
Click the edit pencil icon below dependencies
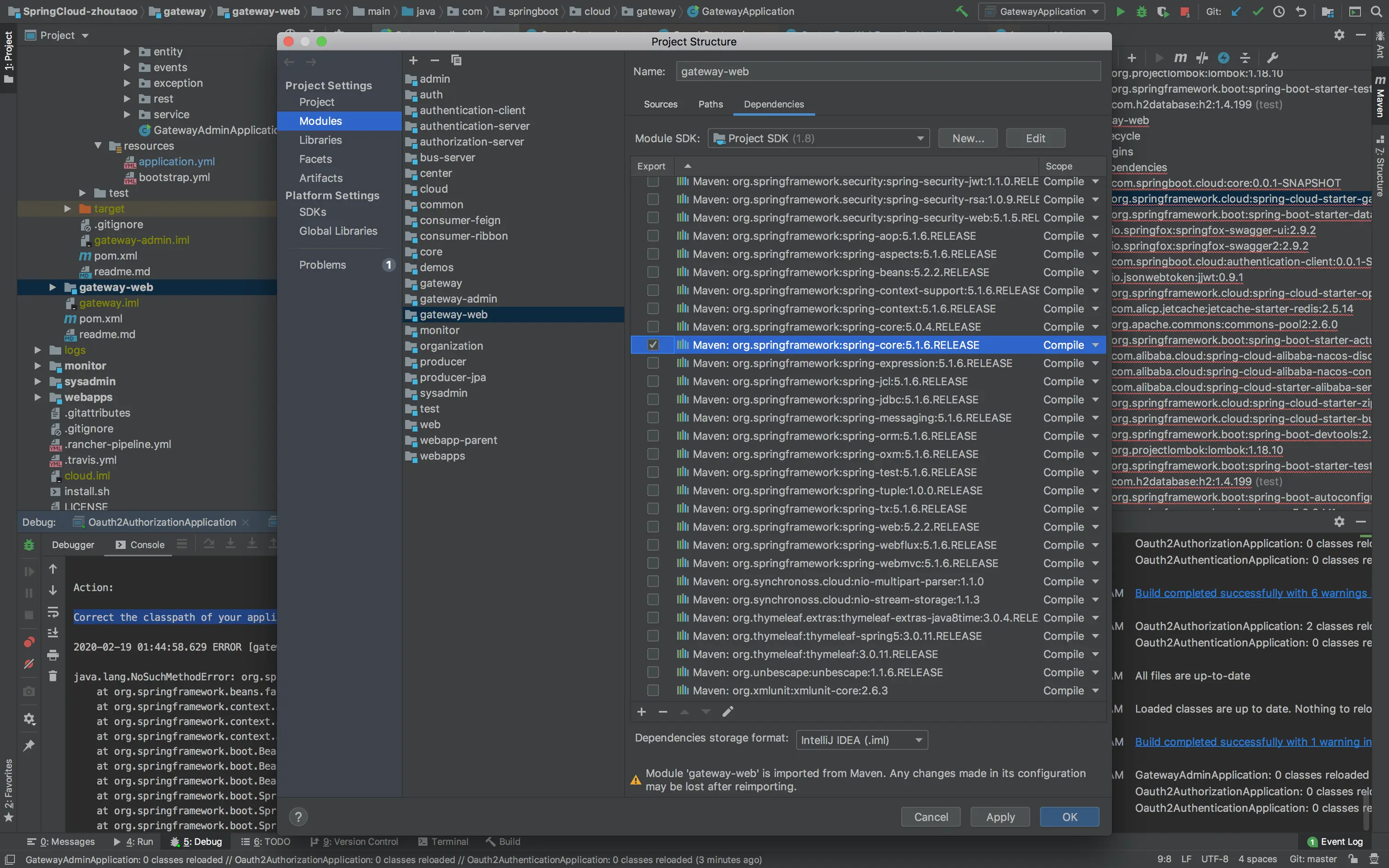coord(728,712)
